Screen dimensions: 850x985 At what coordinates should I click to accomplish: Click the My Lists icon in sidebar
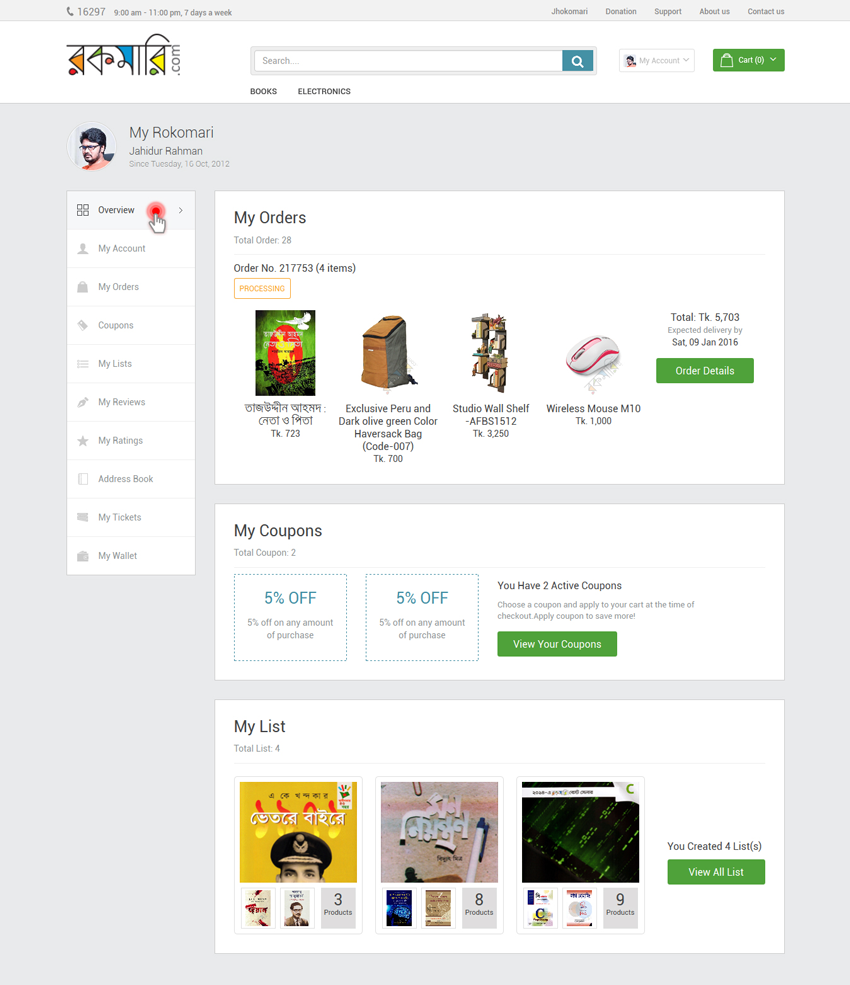(x=82, y=364)
